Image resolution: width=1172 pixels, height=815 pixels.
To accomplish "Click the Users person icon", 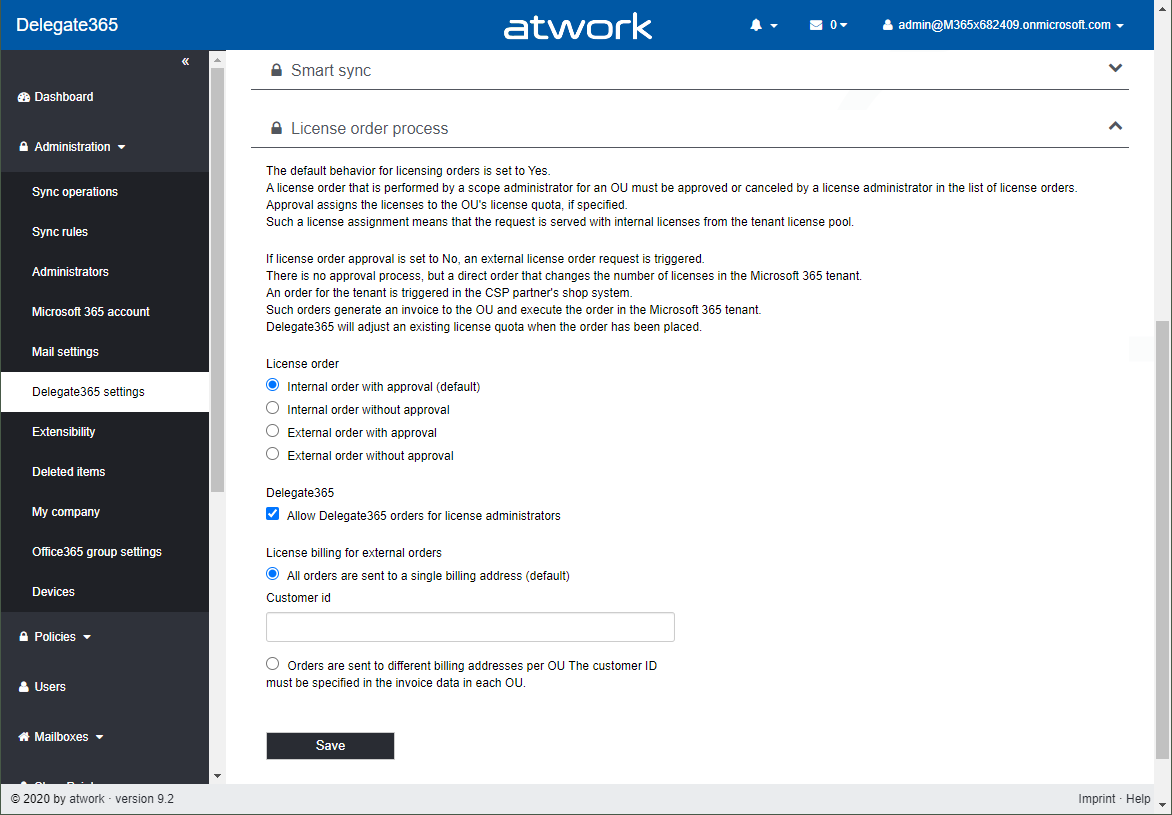I will pyautogui.click(x=24, y=686).
